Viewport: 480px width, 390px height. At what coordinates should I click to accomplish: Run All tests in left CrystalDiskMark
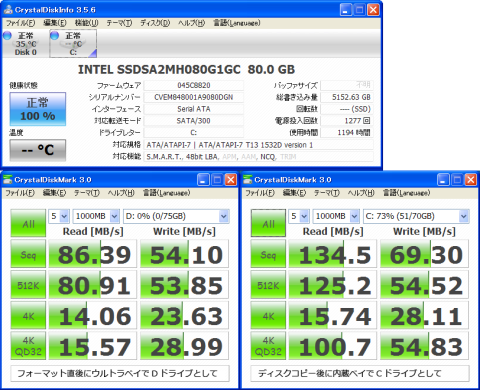[x=28, y=223]
